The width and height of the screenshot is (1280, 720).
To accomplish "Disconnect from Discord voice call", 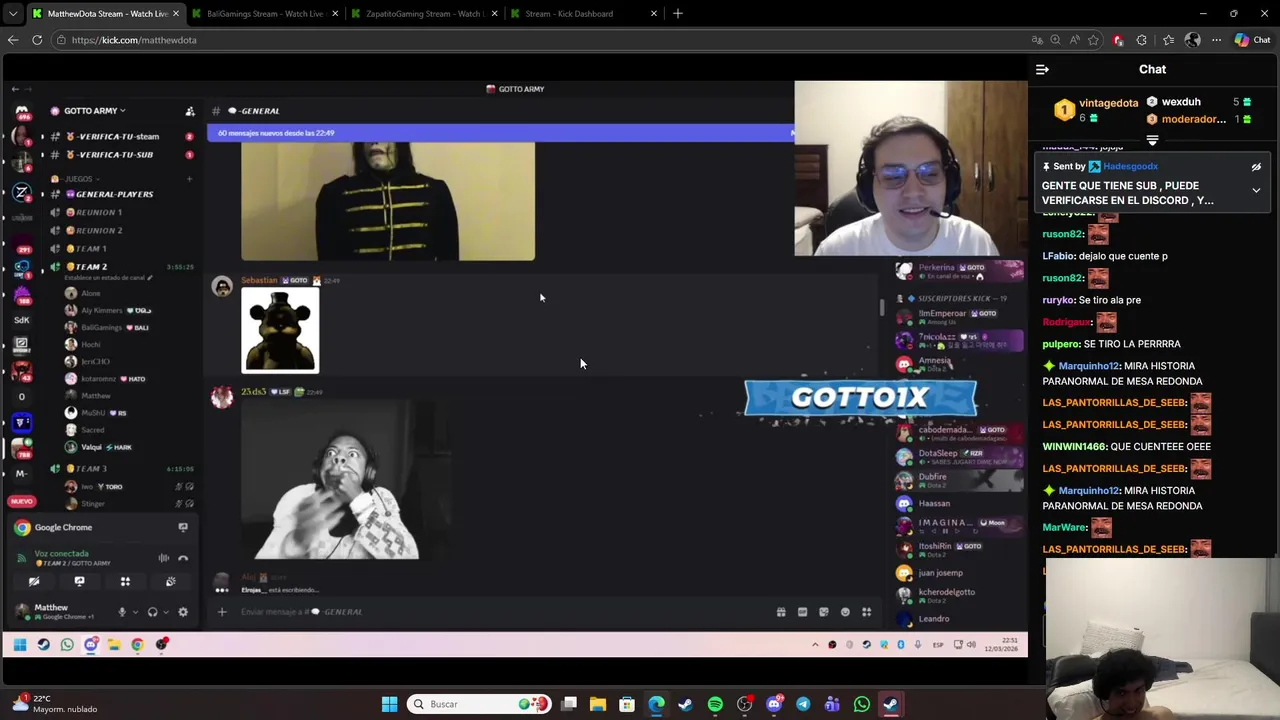I will 183,558.
